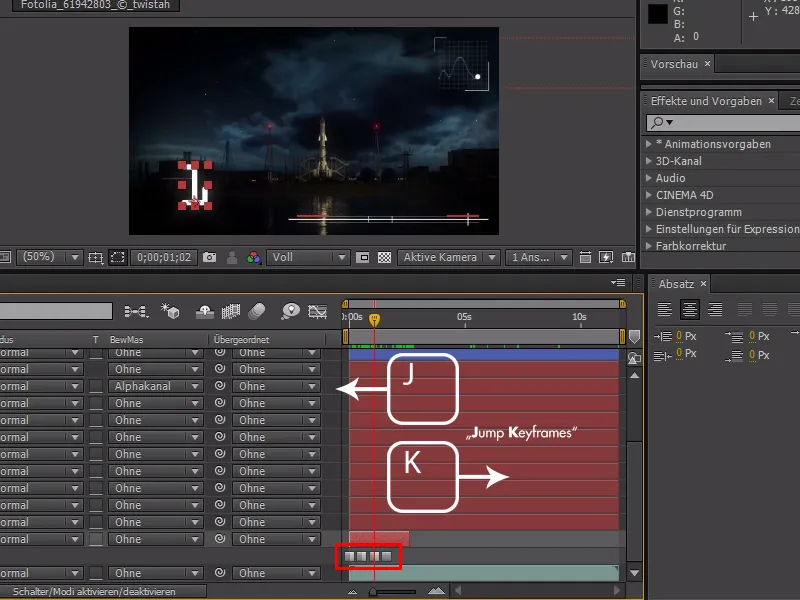Toggle pixel aspect ratio correction icon
Screen dimensions: 800x600
585,258
